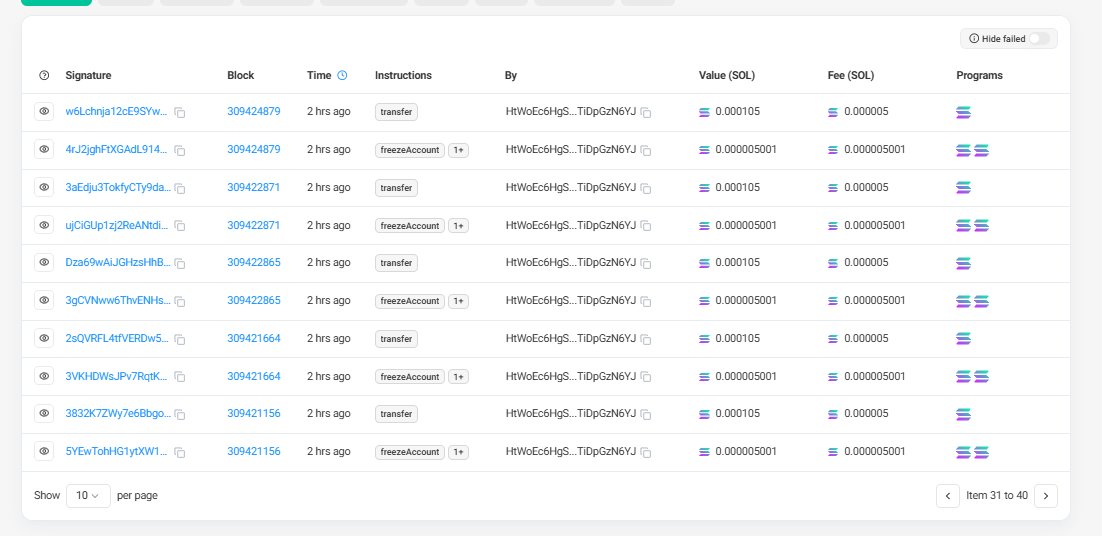1102x536 pixels.
Task: Expand 1+ instructions badge in ujCiGUp1zj2ReANtdi row
Action: tap(458, 225)
